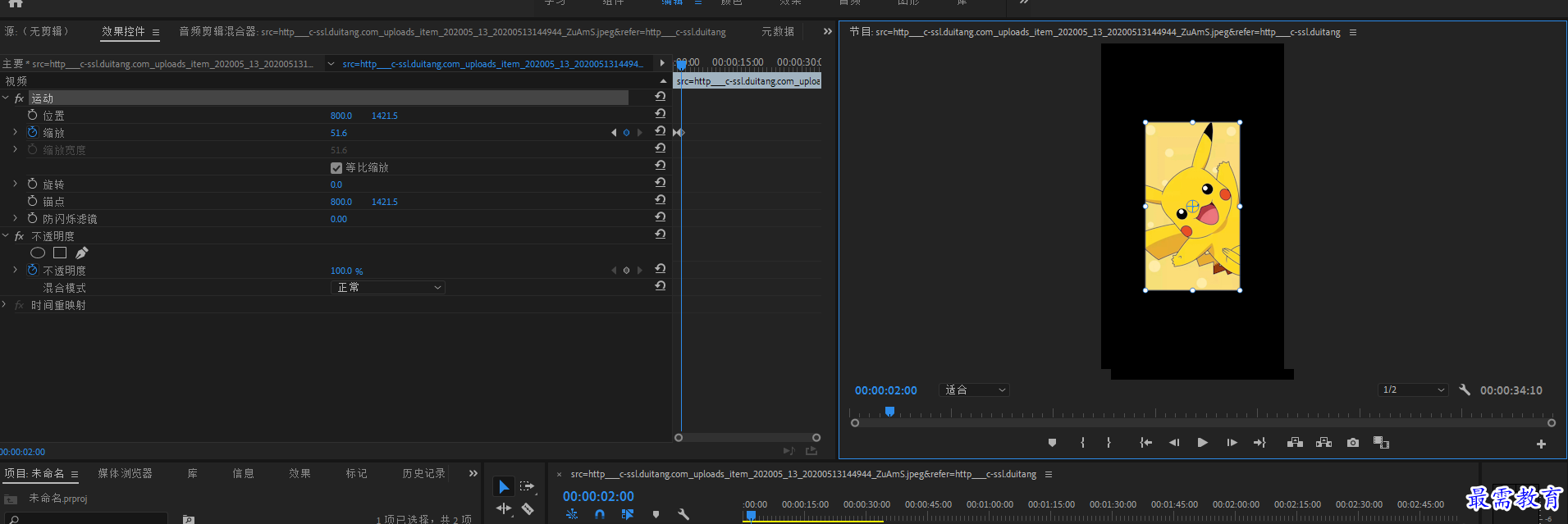Open the 标记 panel tab

pyautogui.click(x=357, y=473)
